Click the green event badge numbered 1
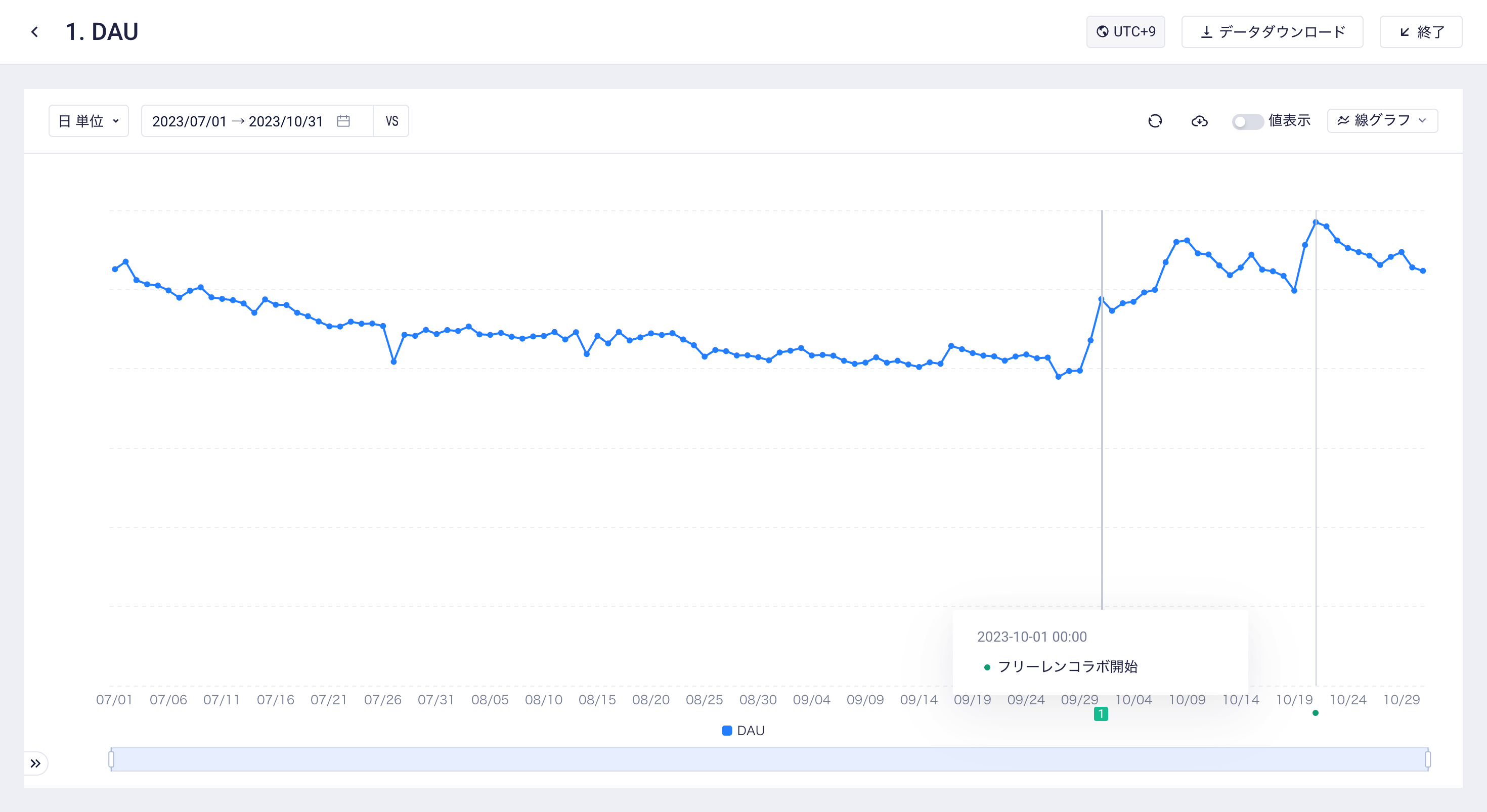The image size is (1487, 812). 1101,714
